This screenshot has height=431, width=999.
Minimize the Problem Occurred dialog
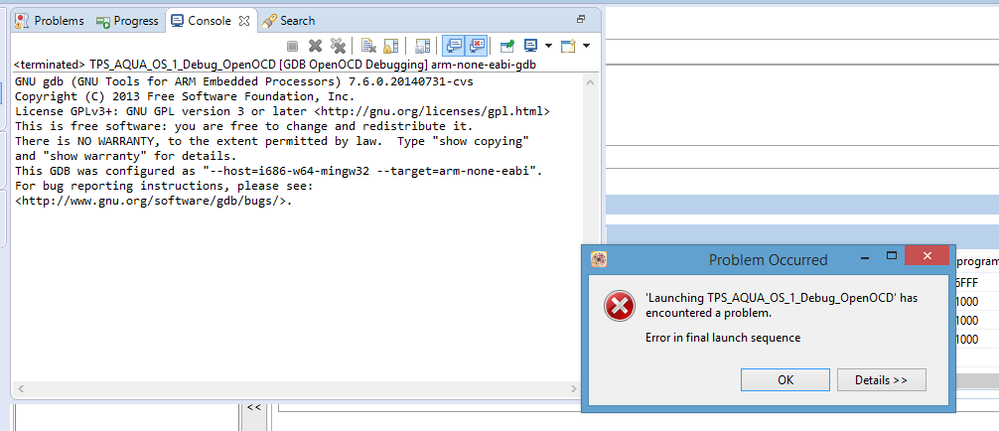pyautogui.click(x=865, y=257)
